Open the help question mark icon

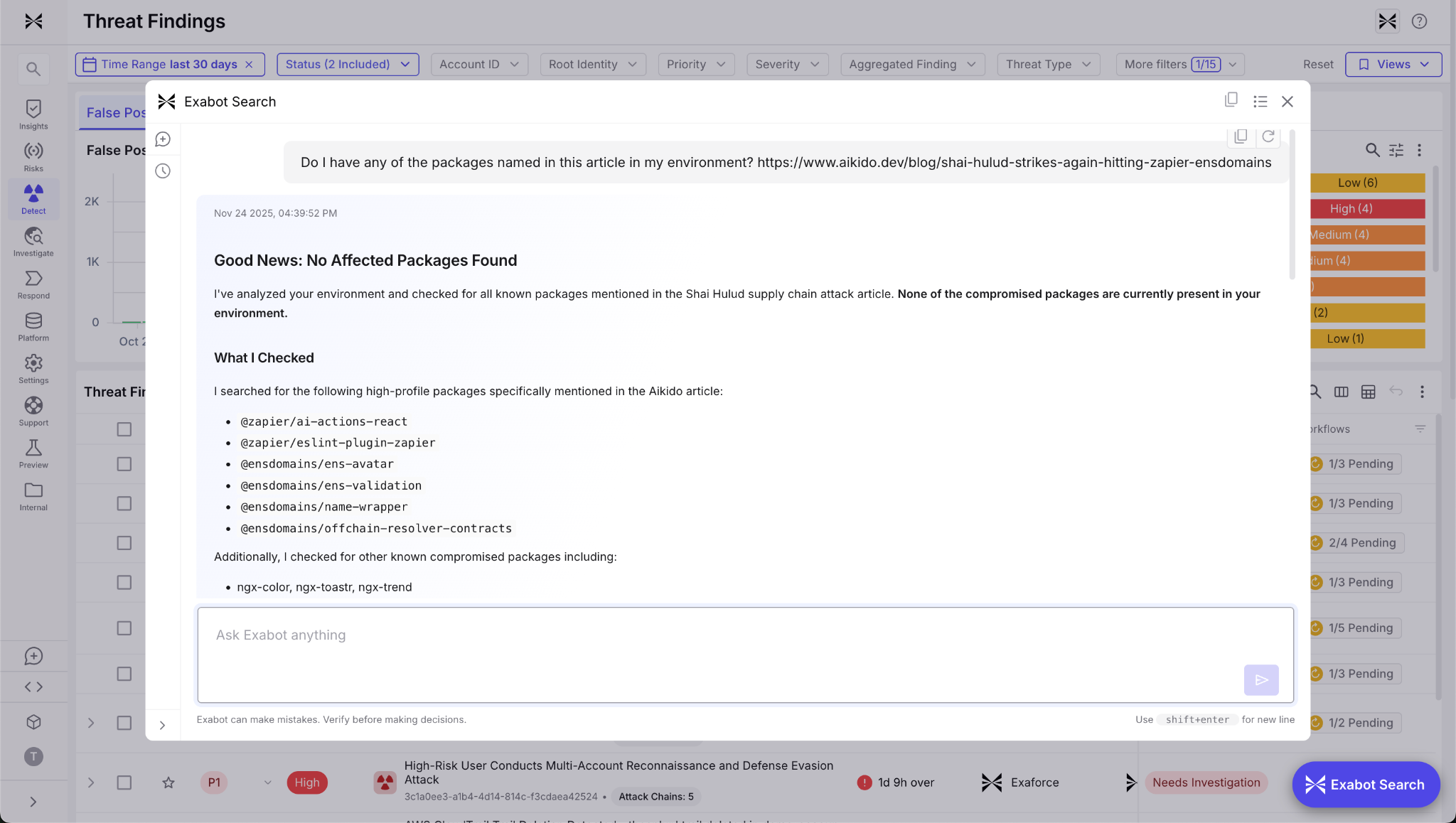click(x=1419, y=21)
